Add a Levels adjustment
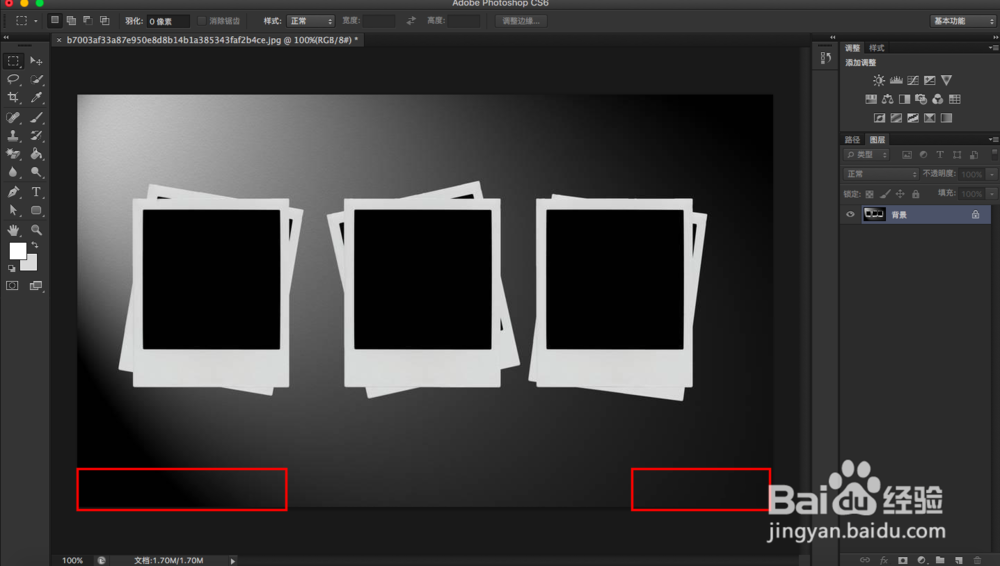The height and width of the screenshot is (566, 1000). point(896,80)
